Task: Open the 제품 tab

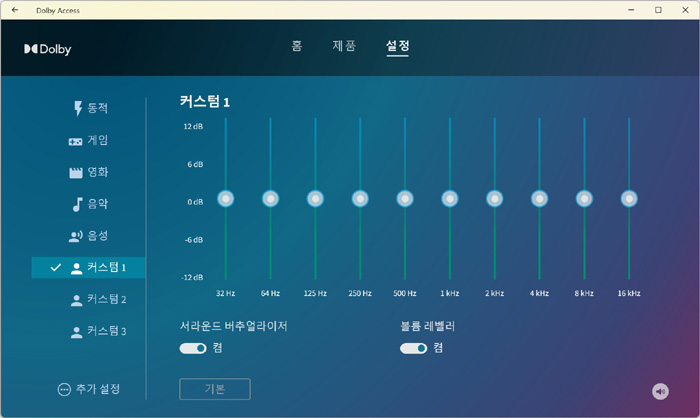Action: tap(344, 46)
